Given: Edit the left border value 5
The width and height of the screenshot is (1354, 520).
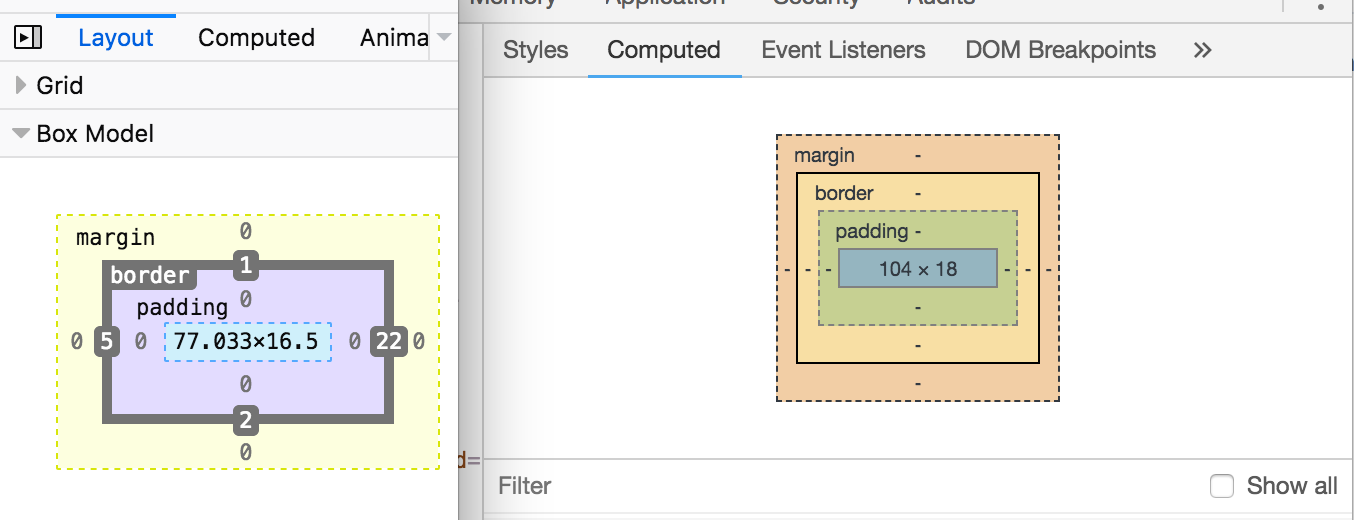Looking at the screenshot, I should click(x=107, y=342).
